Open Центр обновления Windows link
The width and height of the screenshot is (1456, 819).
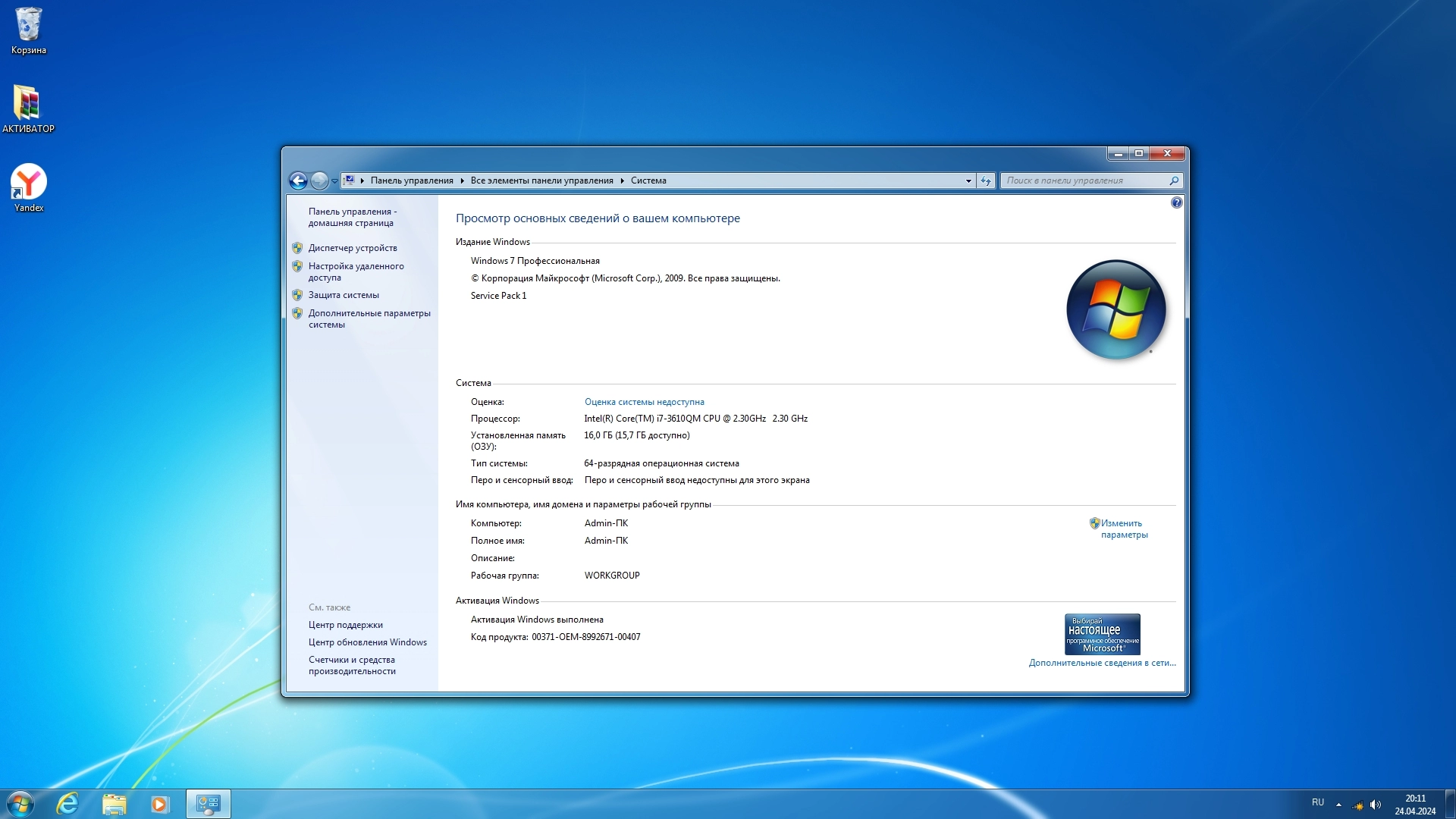pyautogui.click(x=367, y=642)
